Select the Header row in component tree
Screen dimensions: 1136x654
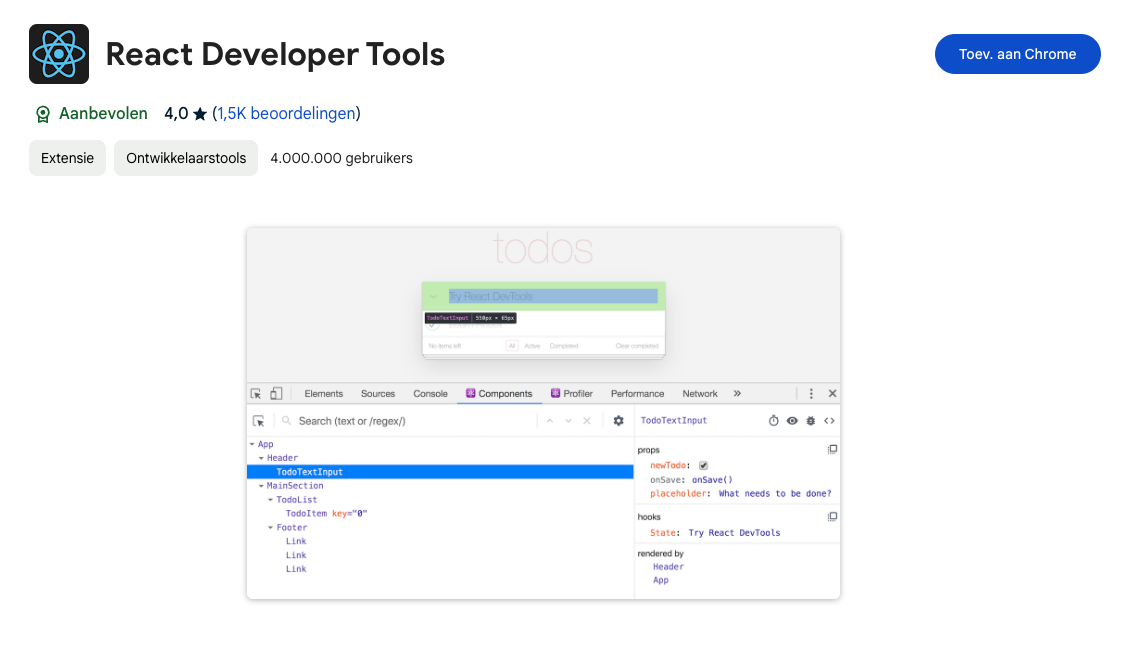point(440,458)
